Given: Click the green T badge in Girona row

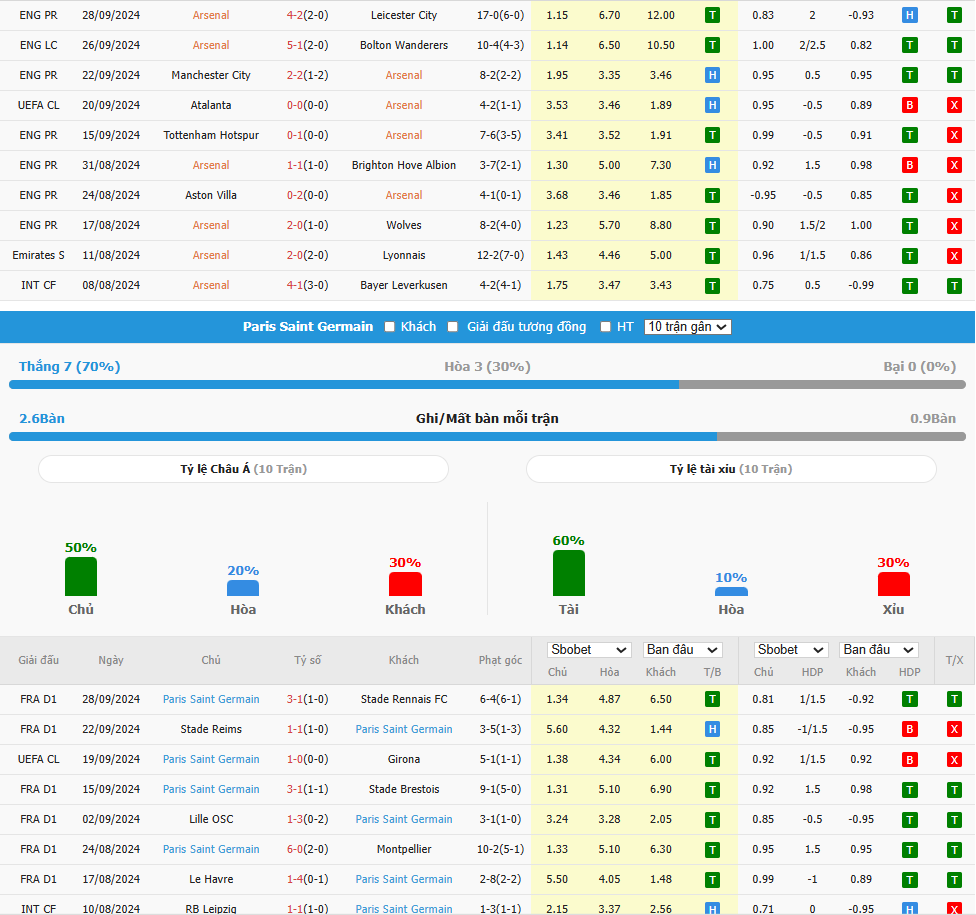Looking at the screenshot, I should point(712,759).
